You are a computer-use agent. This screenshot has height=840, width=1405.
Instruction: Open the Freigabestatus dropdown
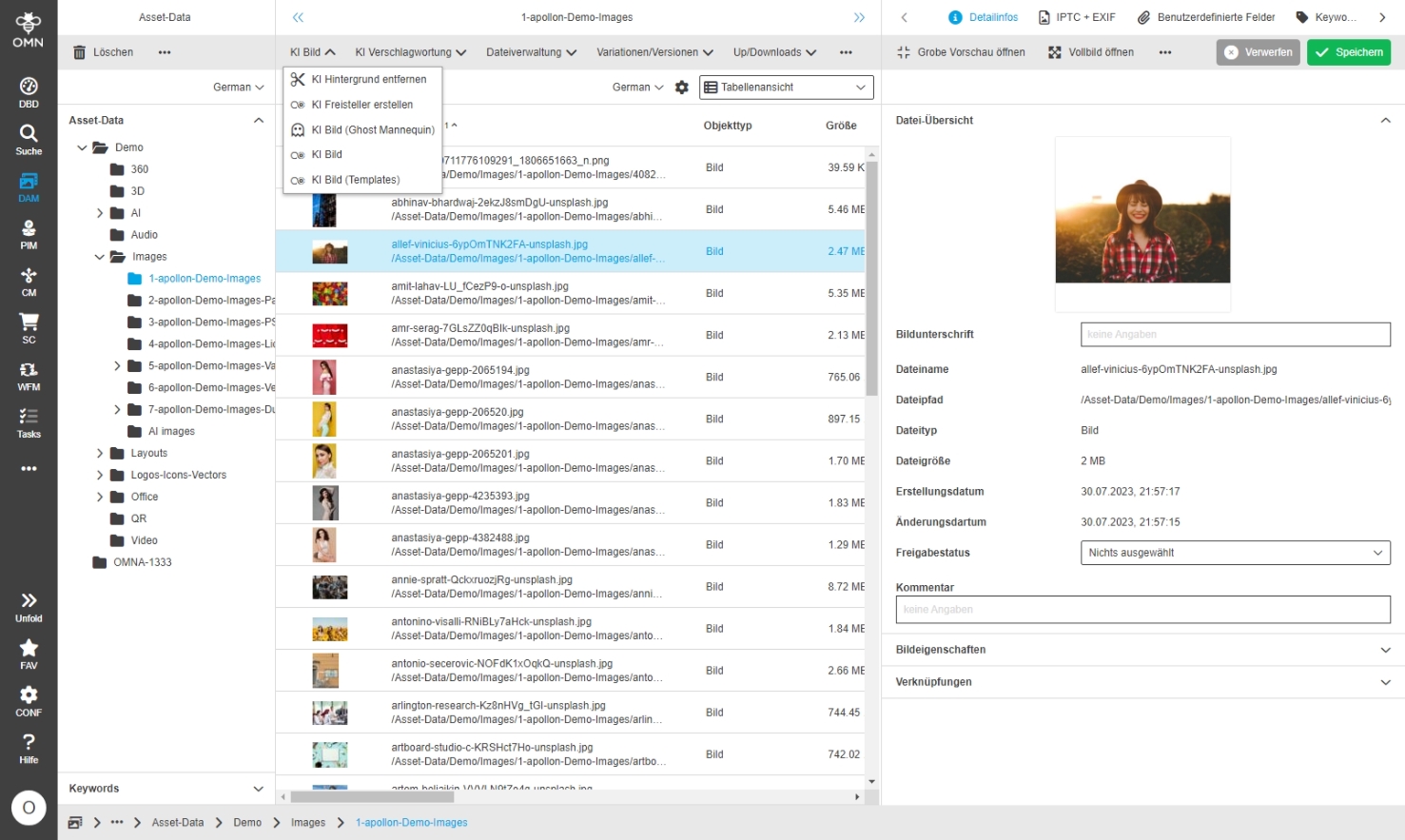pyautogui.click(x=1235, y=553)
